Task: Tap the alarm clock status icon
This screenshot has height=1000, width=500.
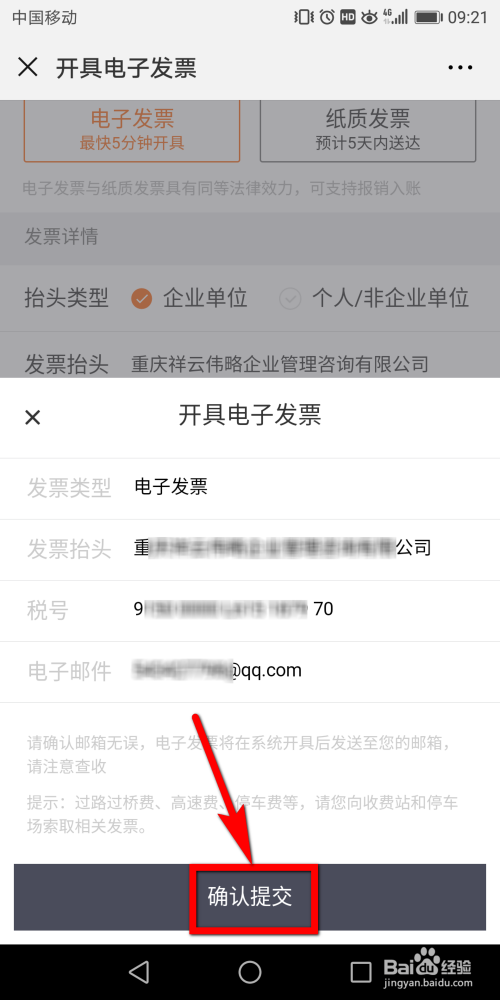Action: tap(327, 17)
